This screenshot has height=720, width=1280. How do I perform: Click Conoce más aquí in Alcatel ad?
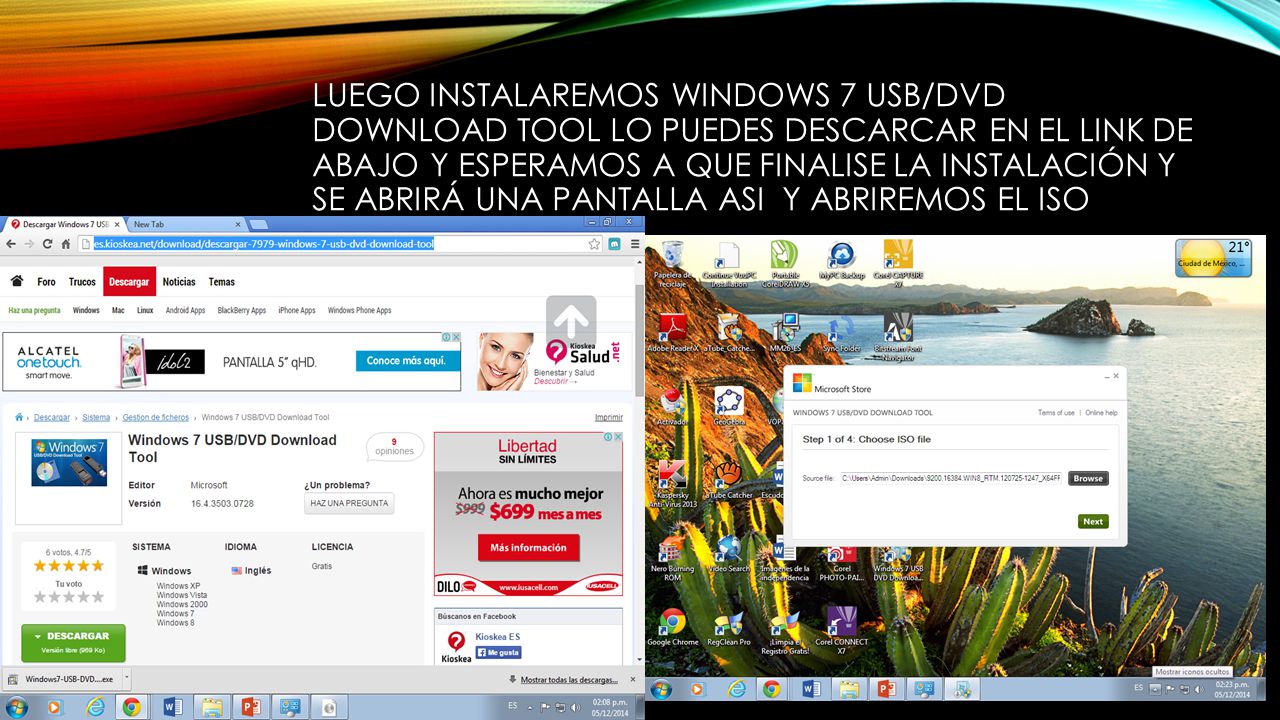click(406, 360)
